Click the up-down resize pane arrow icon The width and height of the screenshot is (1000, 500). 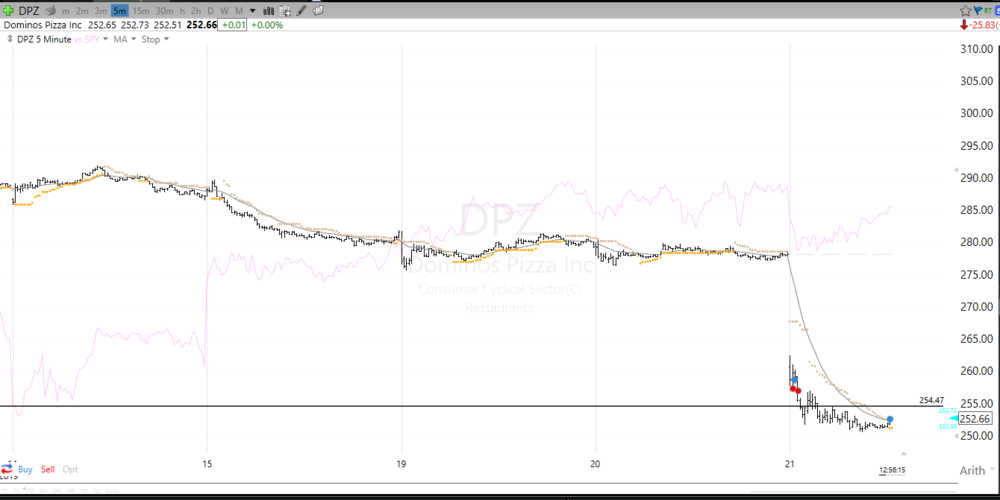pos(10,40)
